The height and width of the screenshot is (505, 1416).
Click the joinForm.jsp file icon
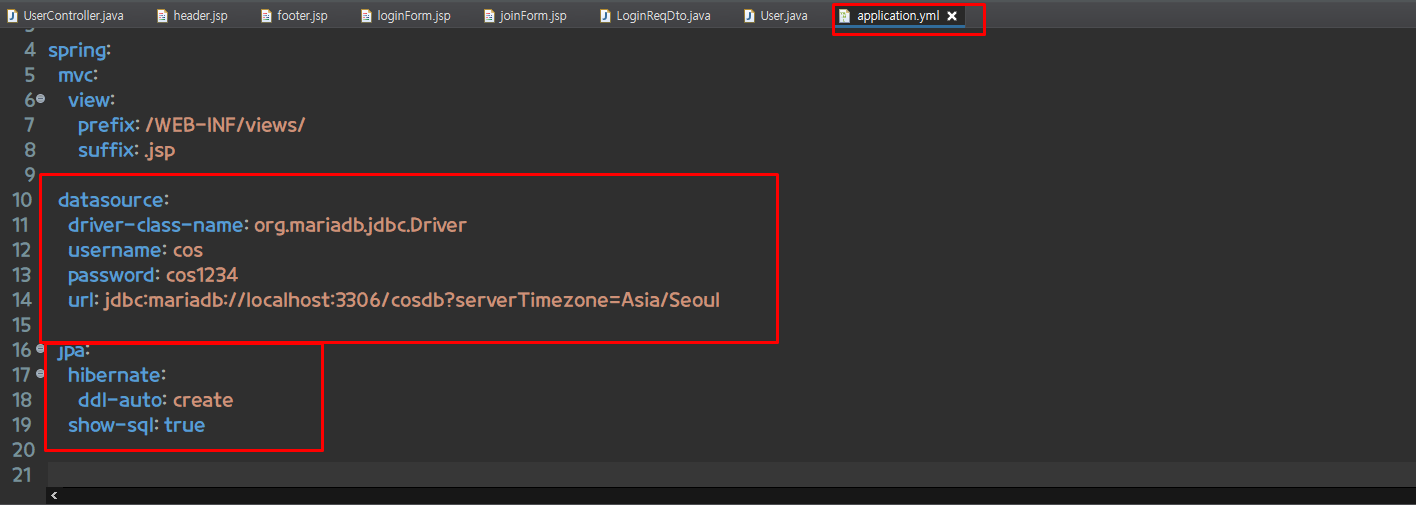(x=488, y=16)
